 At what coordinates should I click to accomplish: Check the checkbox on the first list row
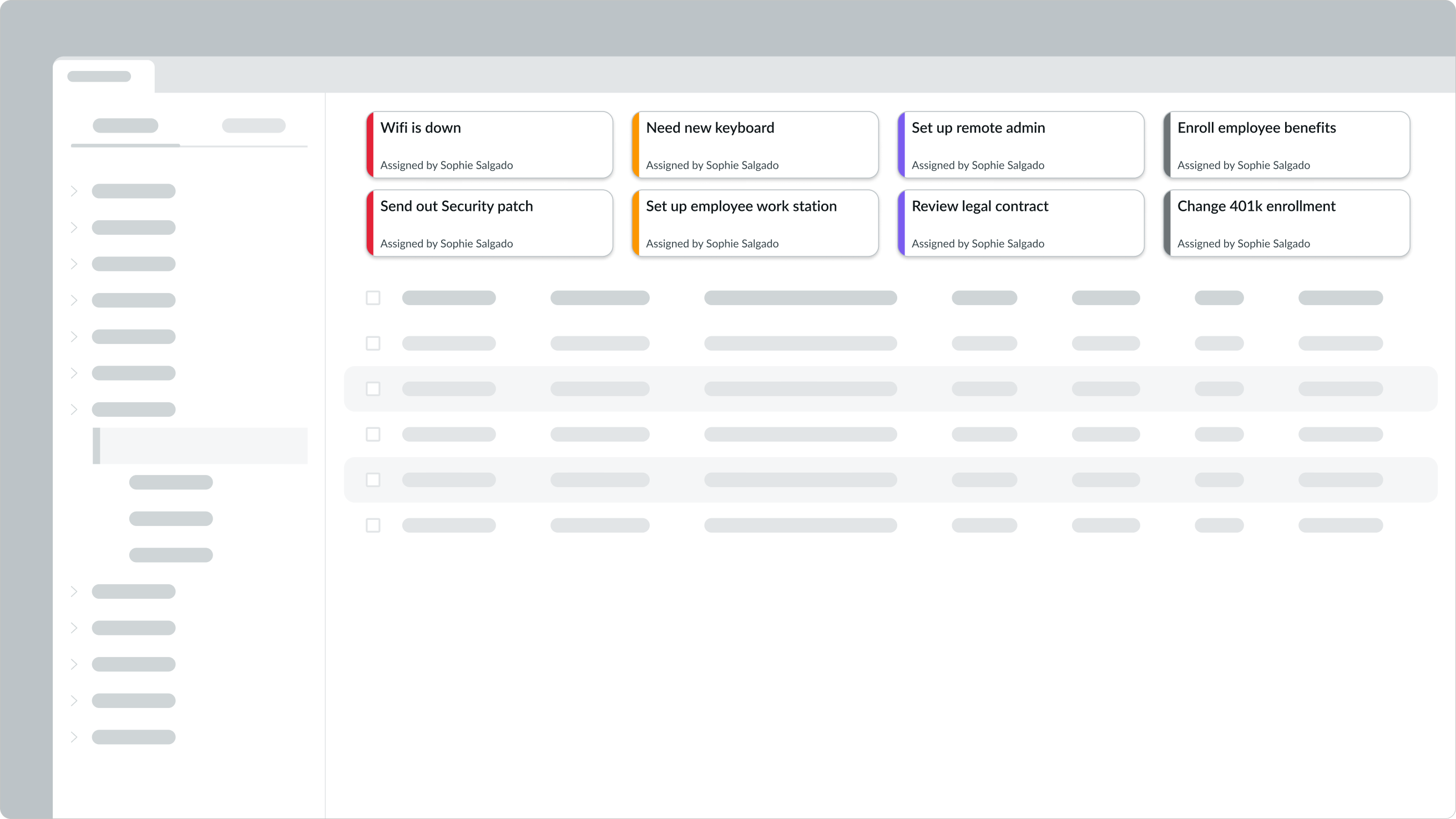(x=373, y=297)
